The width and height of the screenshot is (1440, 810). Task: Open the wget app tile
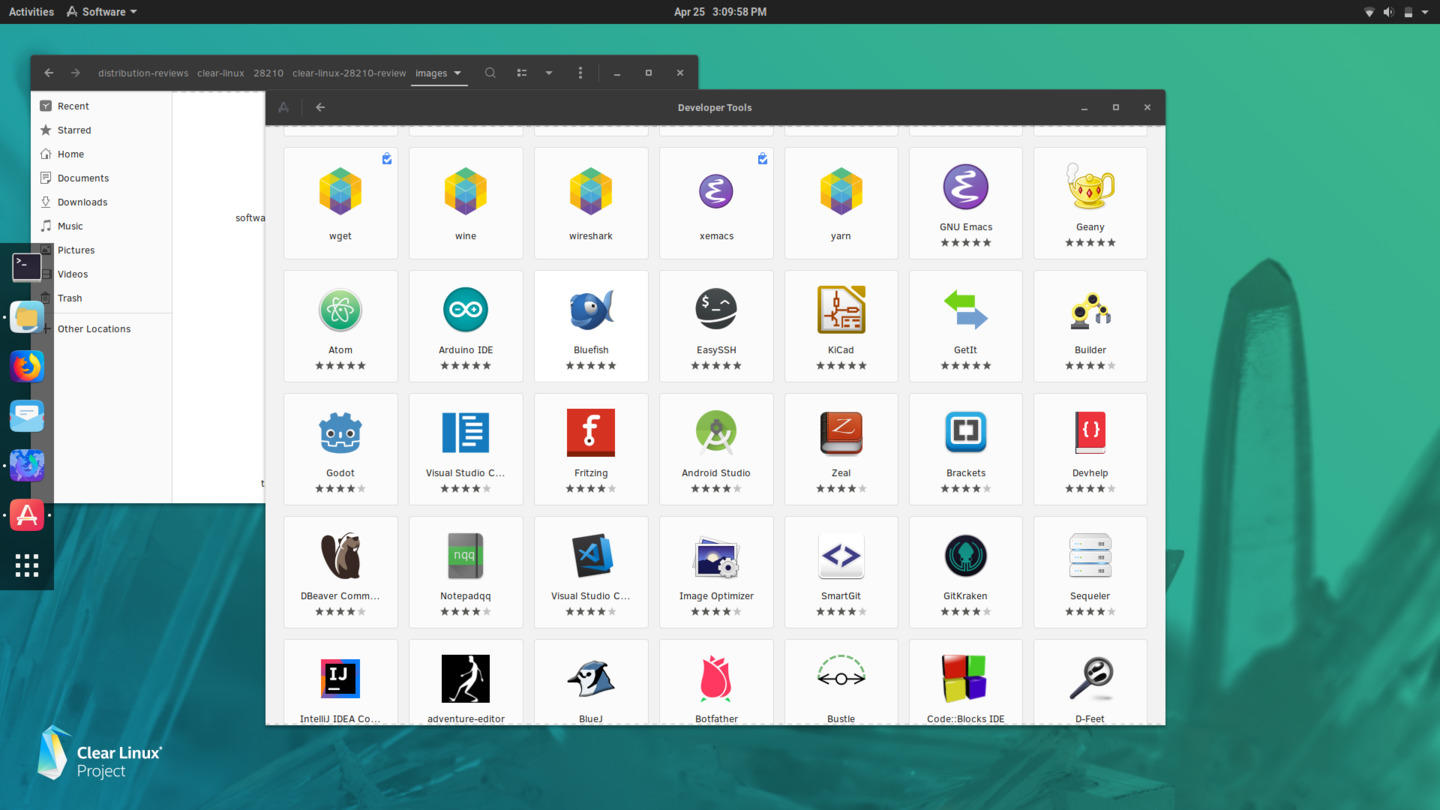340,203
